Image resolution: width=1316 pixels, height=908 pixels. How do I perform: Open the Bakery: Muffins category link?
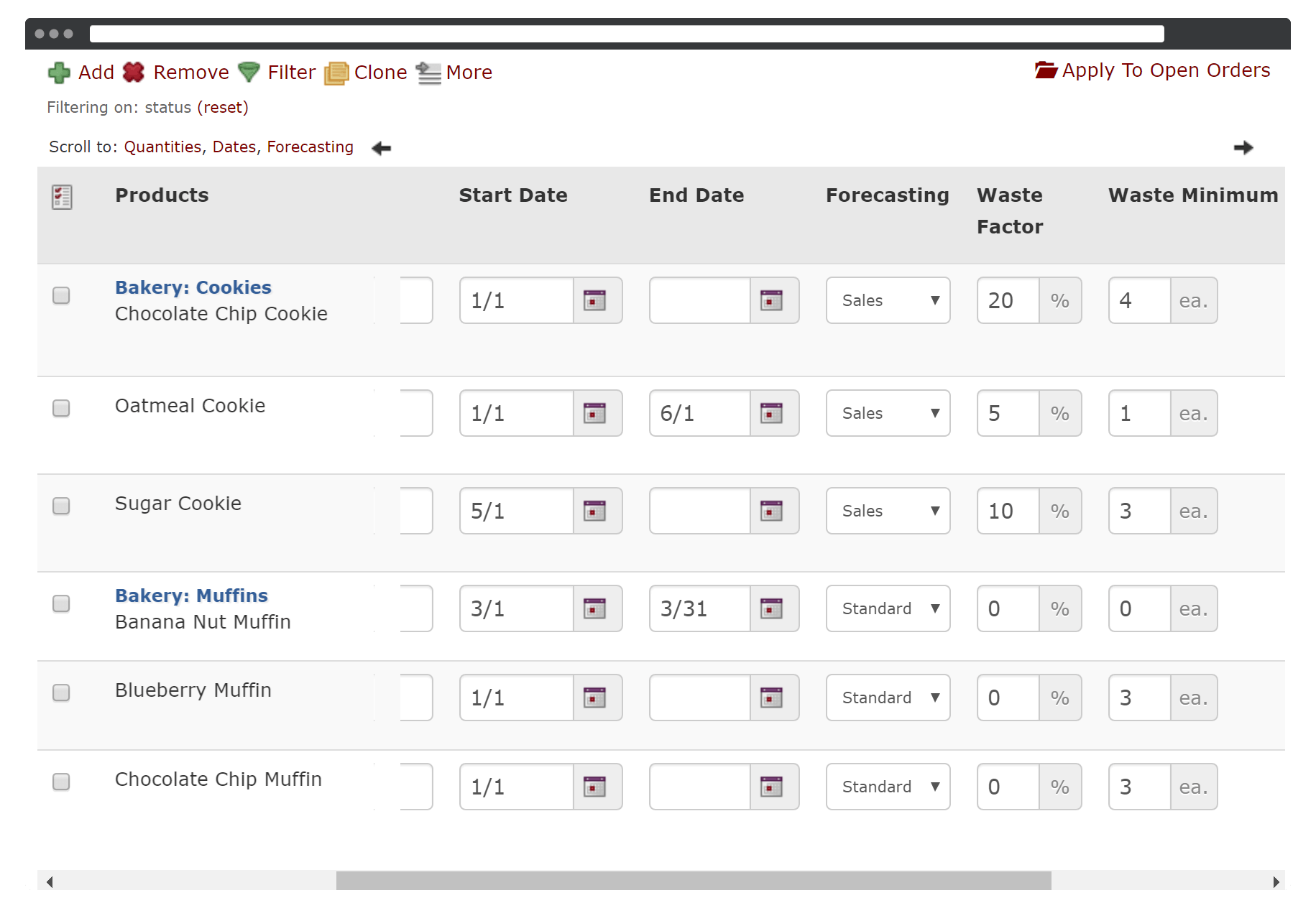point(191,595)
